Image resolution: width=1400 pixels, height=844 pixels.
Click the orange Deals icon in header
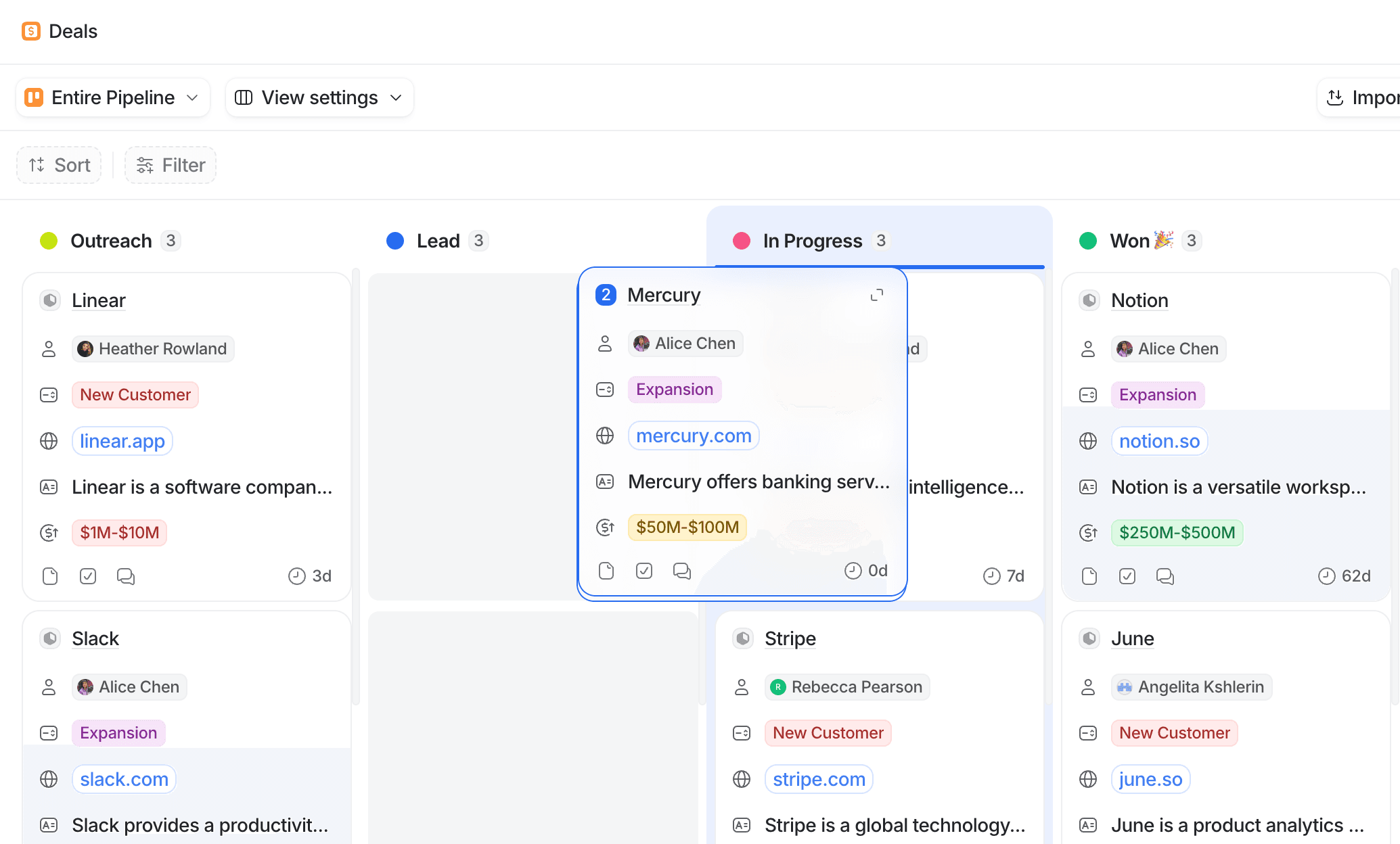(x=31, y=31)
